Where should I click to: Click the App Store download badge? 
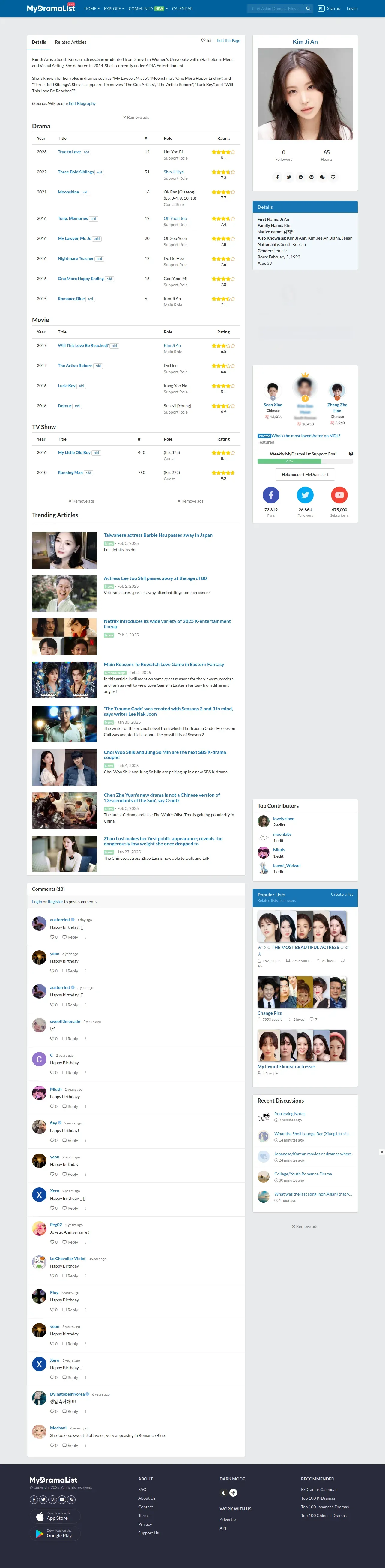coord(55,1516)
